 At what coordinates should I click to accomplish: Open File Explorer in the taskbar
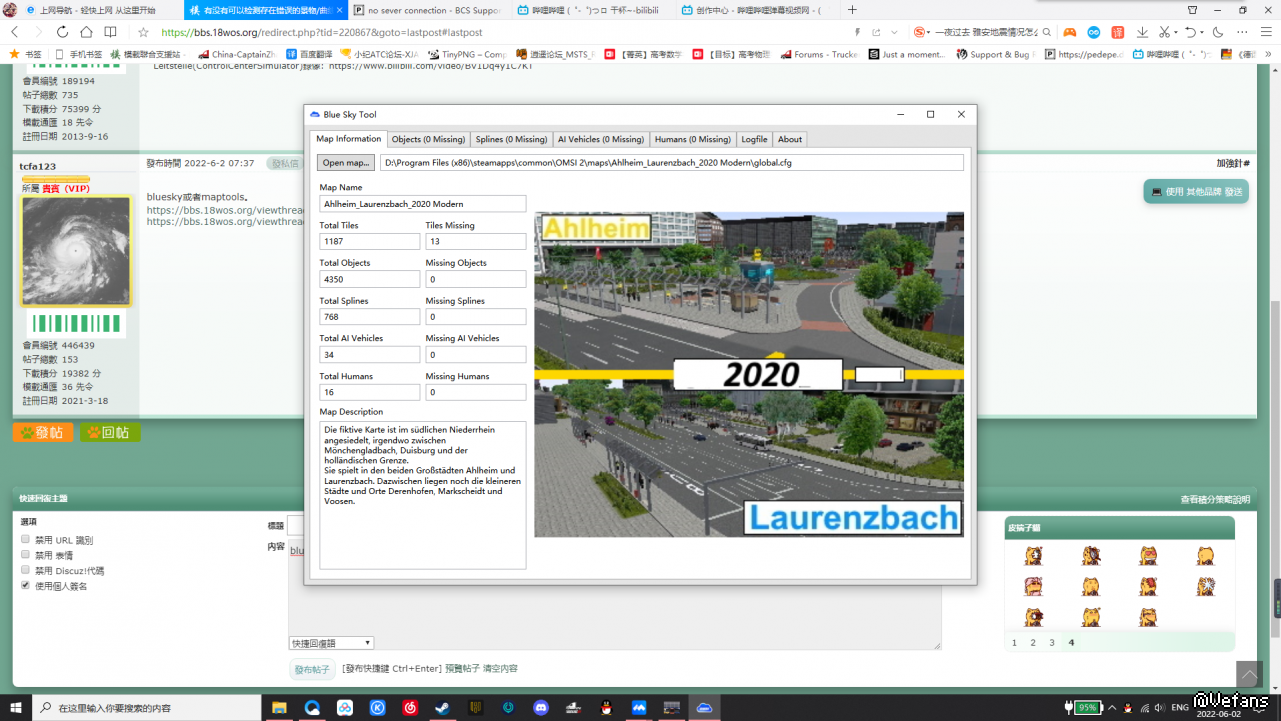coord(280,707)
